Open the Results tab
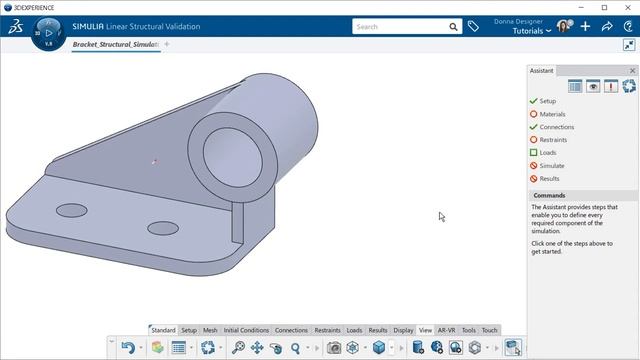This screenshot has width=640, height=360. (378, 330)
